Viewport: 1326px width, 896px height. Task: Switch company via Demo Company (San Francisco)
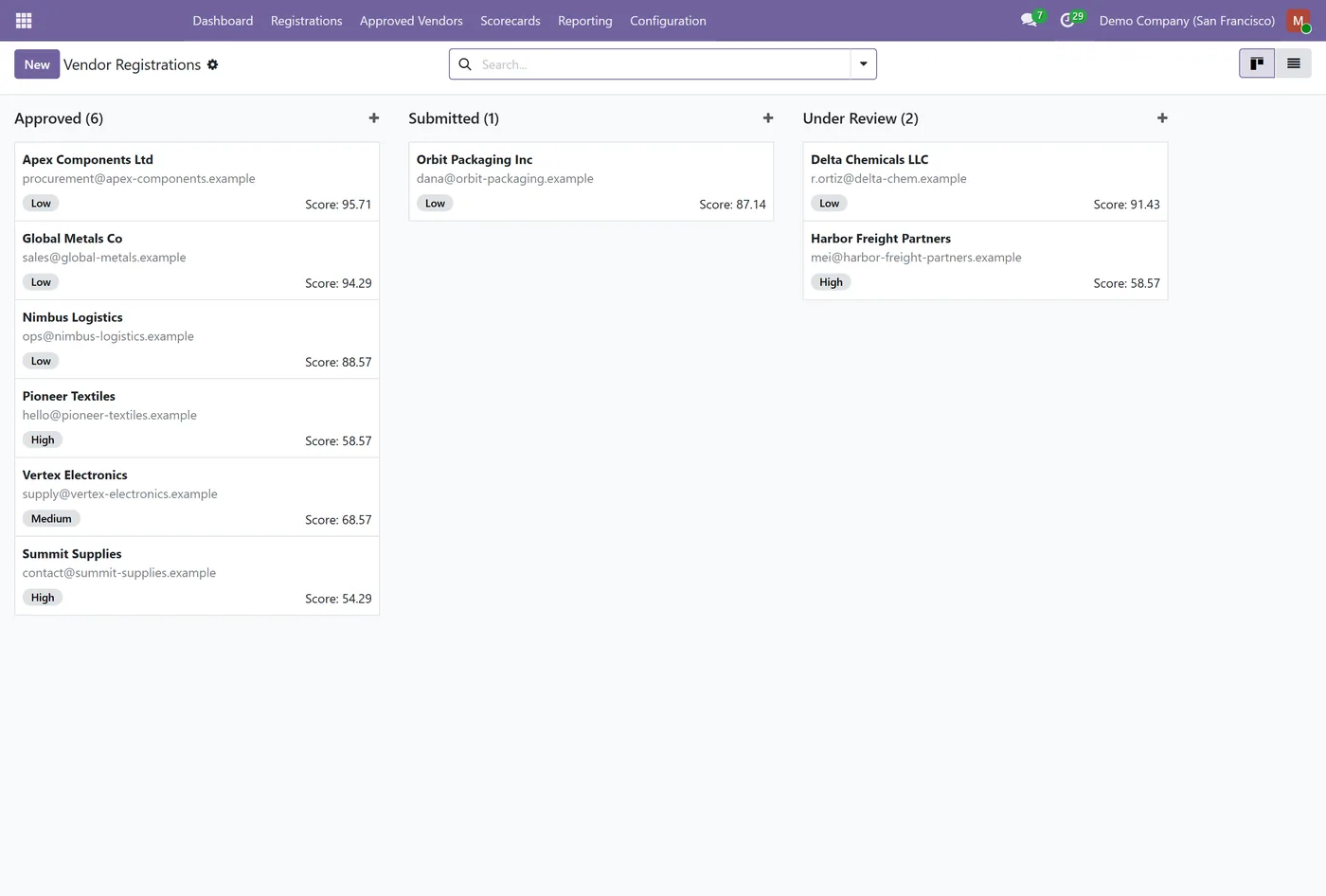[1187, 20]
